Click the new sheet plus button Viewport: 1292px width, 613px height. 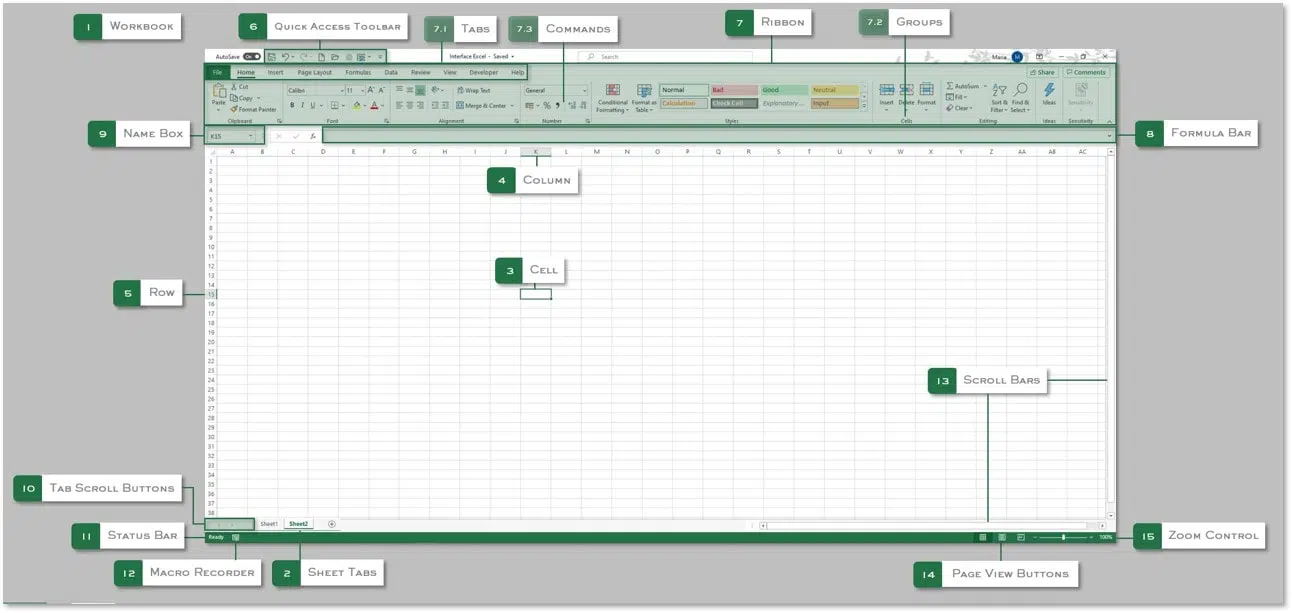point(330,523)
